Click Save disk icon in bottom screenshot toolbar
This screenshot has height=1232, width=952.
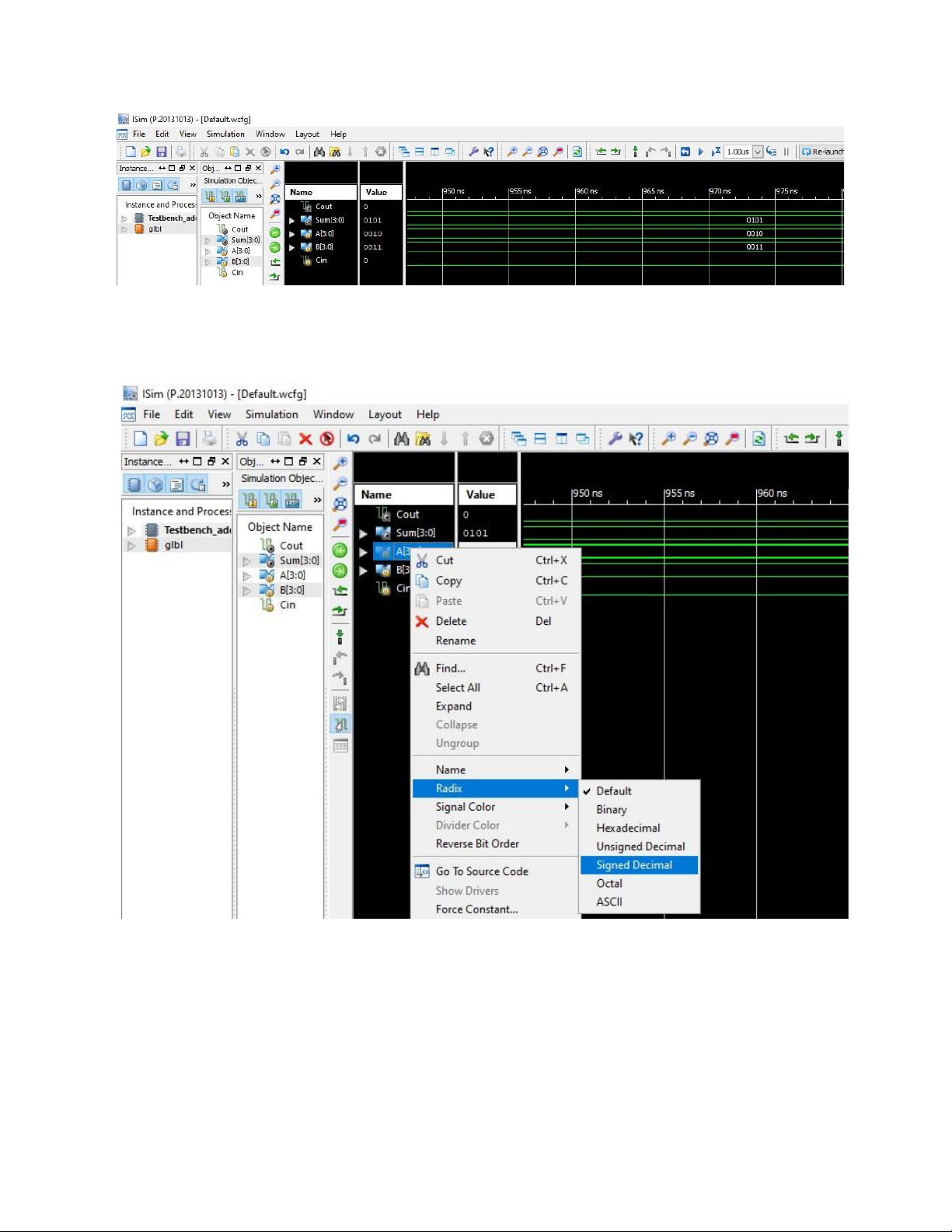coord(183,439)
